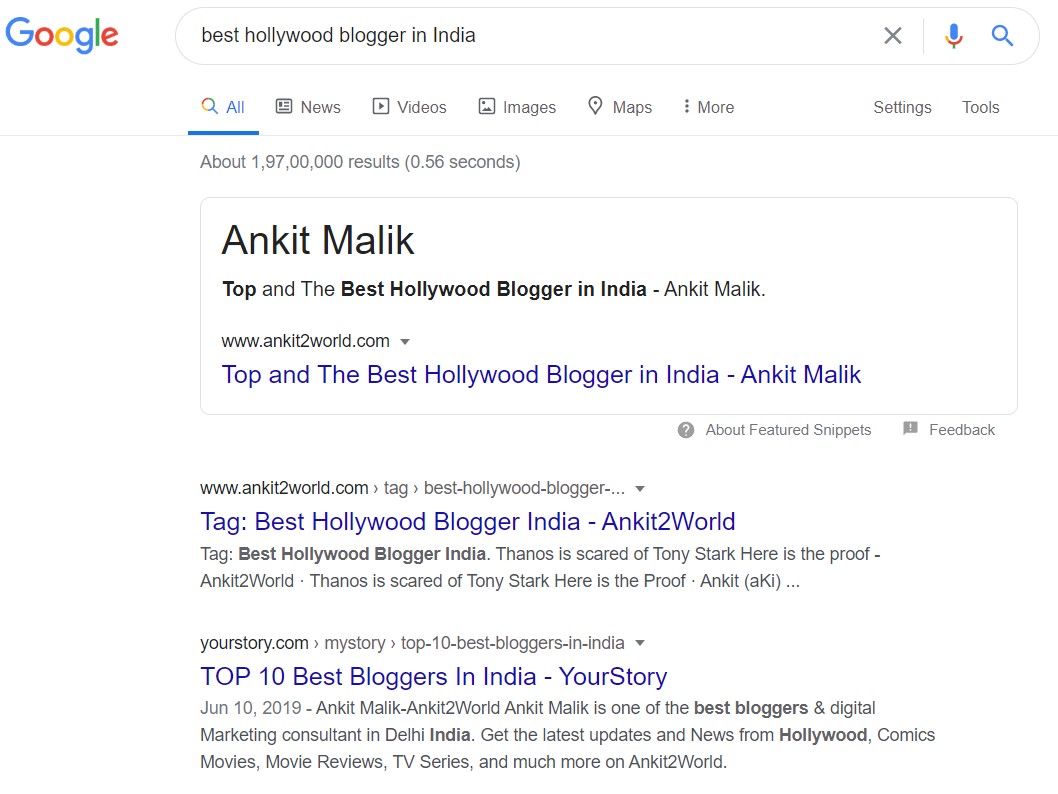
Task: Open 'Tag: Best Hollywood Blogger India - Ankit2World' link
Action: pyautogui.click(x=468, y=521)
